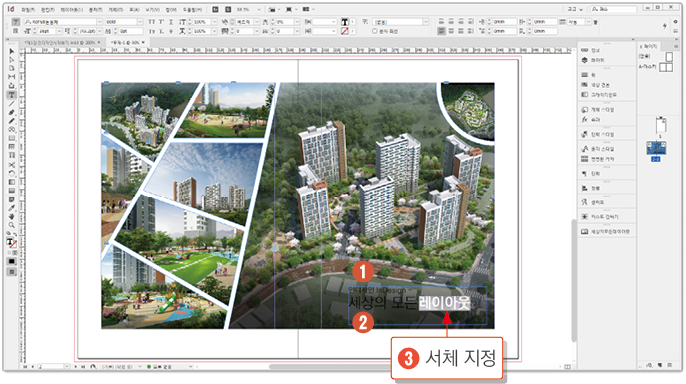Screen dimensions: 686x384
Task: Click the text fill color swatch
Action: 345,21
